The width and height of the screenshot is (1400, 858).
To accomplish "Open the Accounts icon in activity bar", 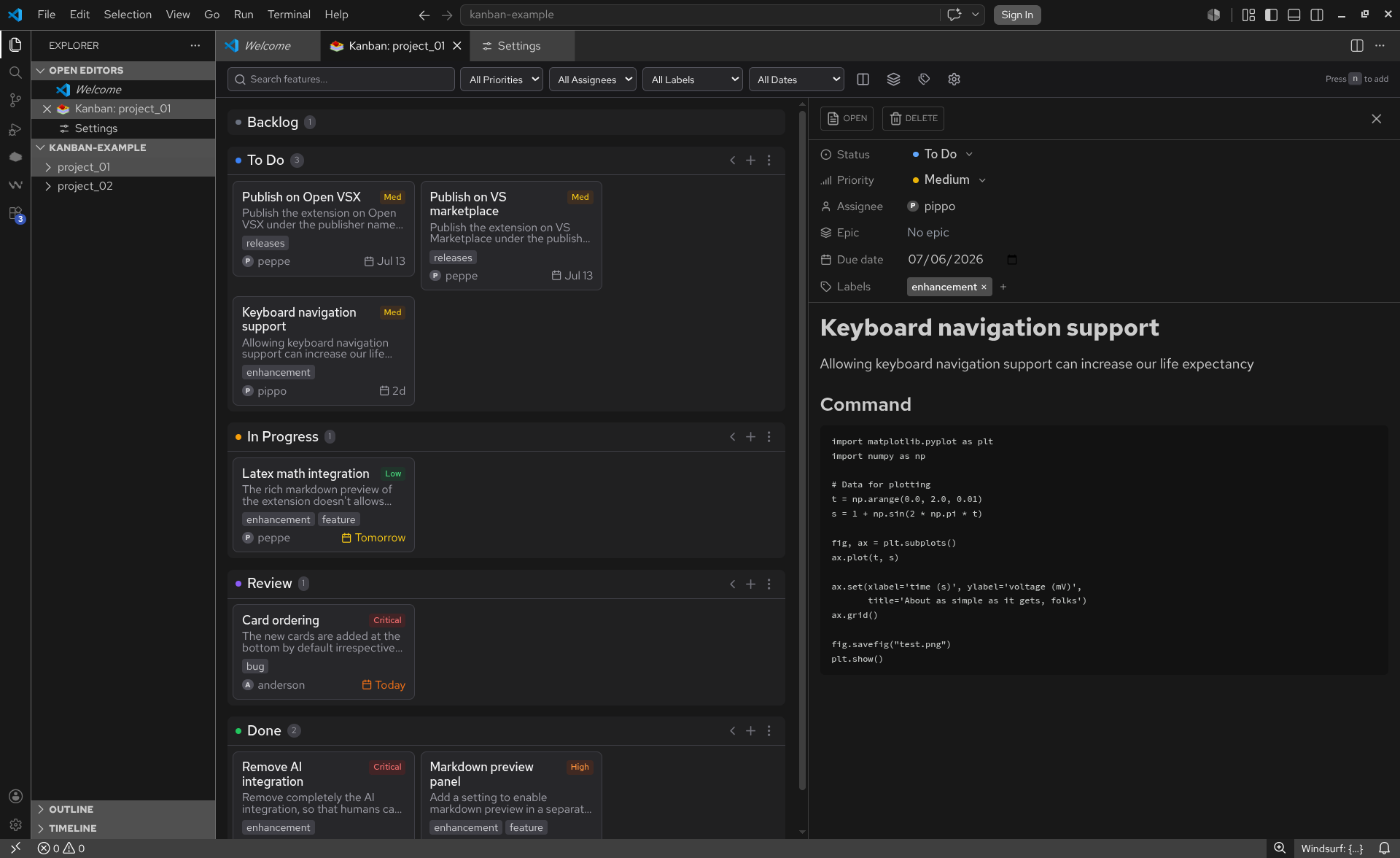I will click(15, 796).
